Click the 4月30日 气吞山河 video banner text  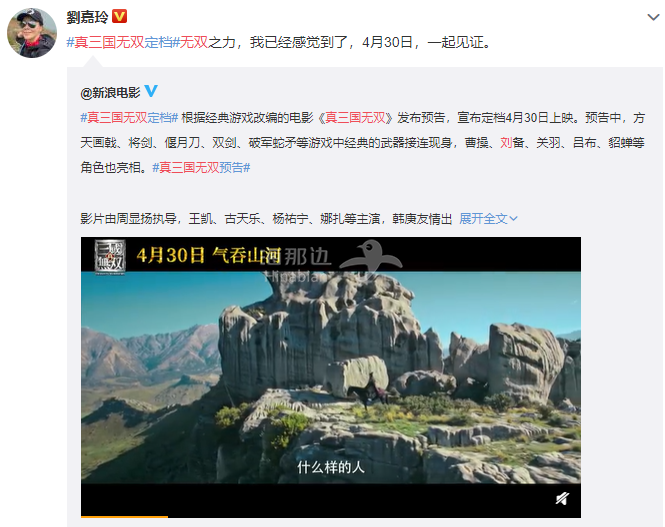(x=209, y=255)
